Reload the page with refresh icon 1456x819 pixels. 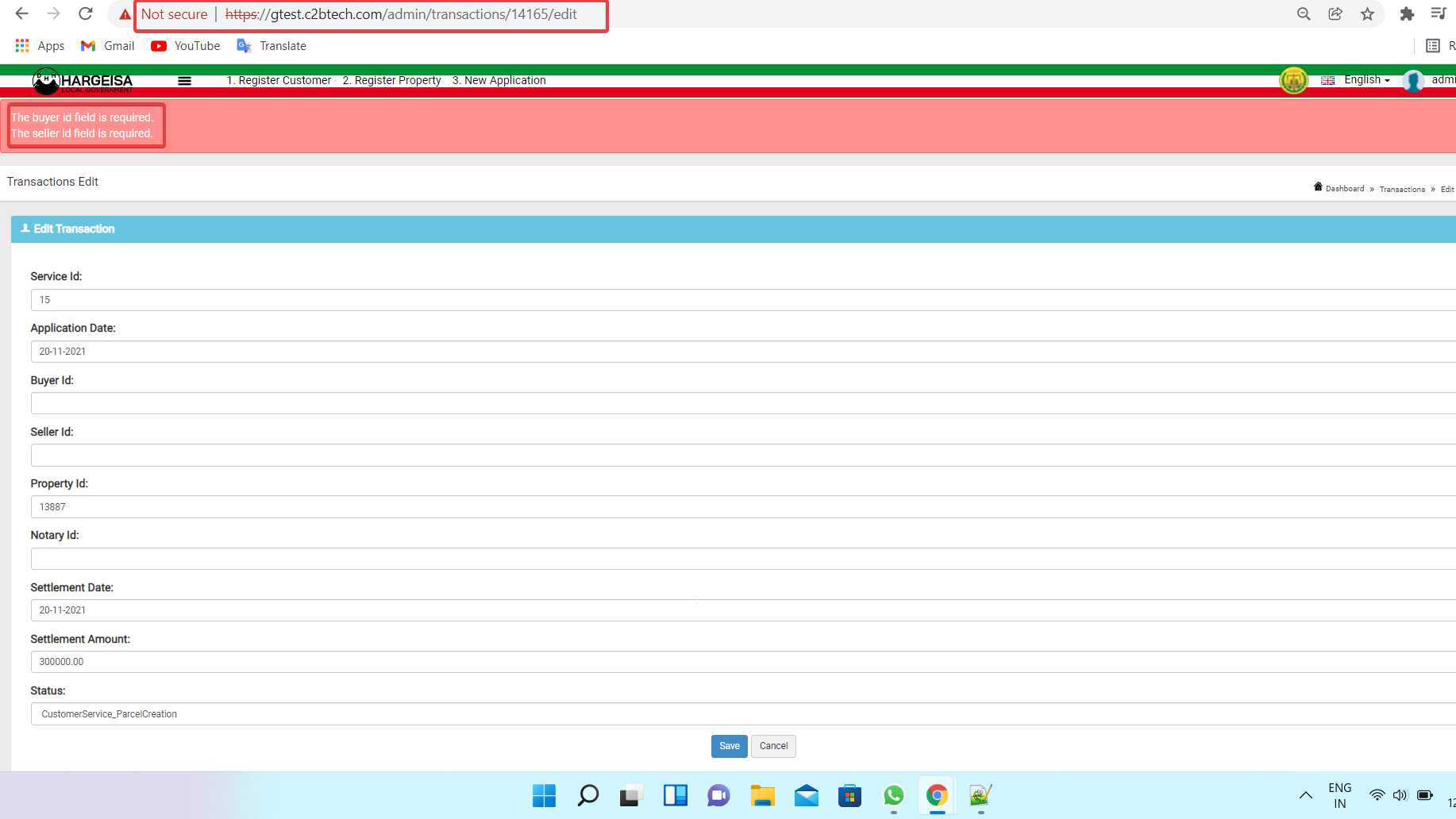86,13
